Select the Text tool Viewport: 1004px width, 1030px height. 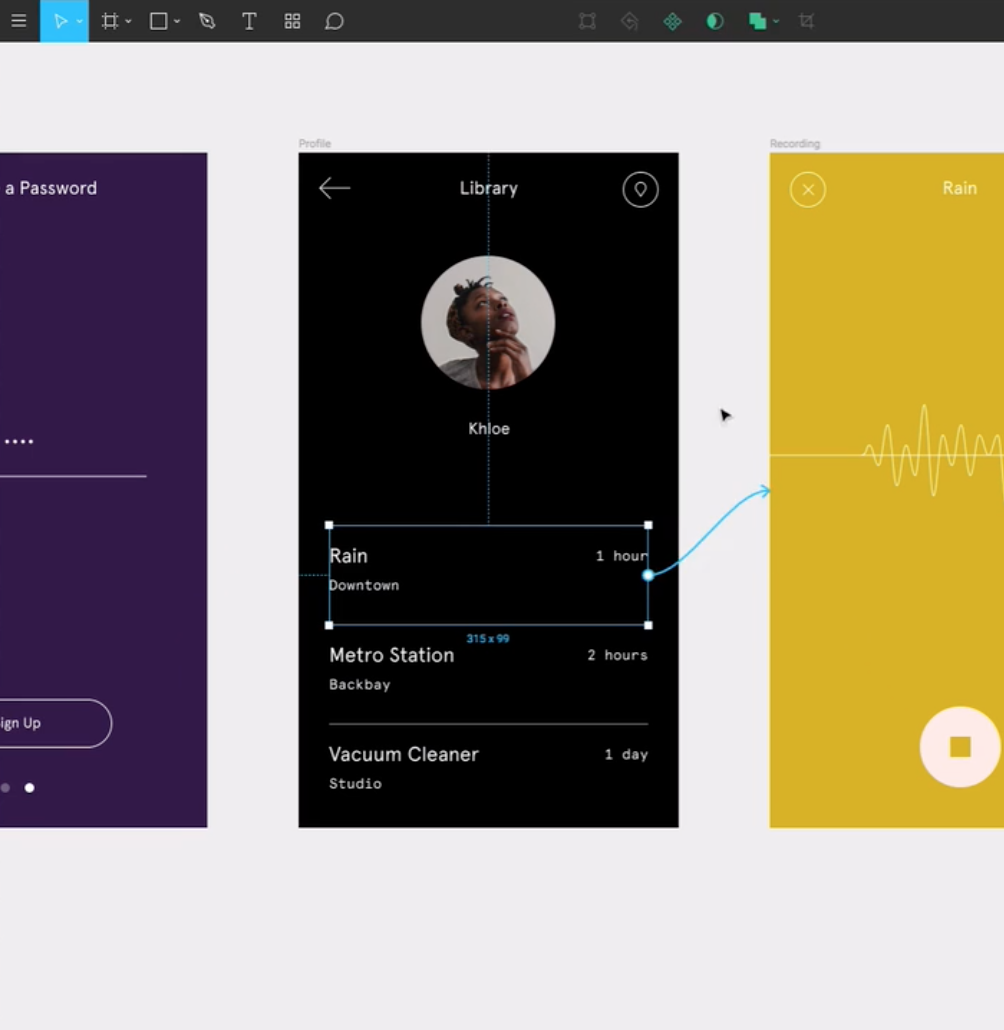coord(249,21)
